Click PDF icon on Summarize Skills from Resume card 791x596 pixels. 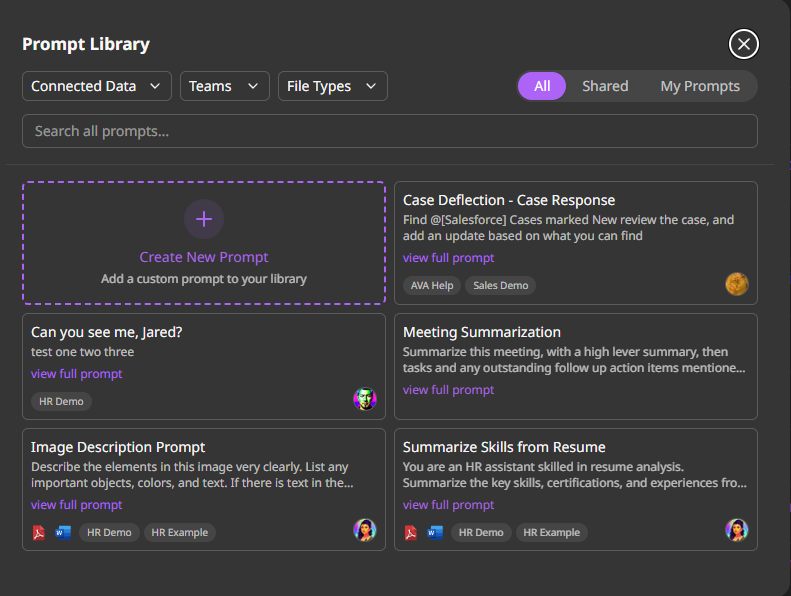(x=411, y=532)
